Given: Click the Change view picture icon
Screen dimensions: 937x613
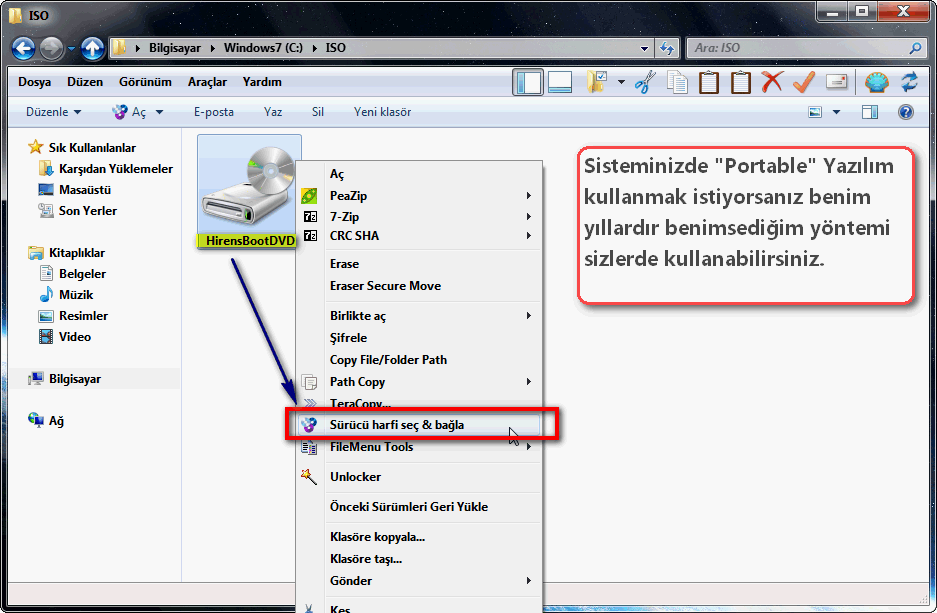Looking at the screenshot, I should click(815, 112).
